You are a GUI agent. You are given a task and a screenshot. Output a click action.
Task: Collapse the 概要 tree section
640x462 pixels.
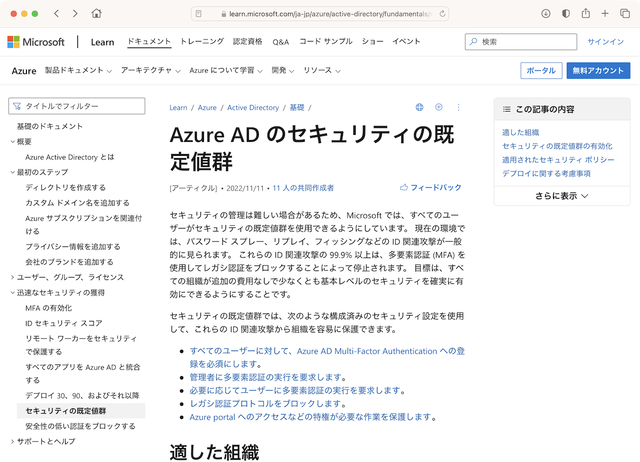point(13,142)
